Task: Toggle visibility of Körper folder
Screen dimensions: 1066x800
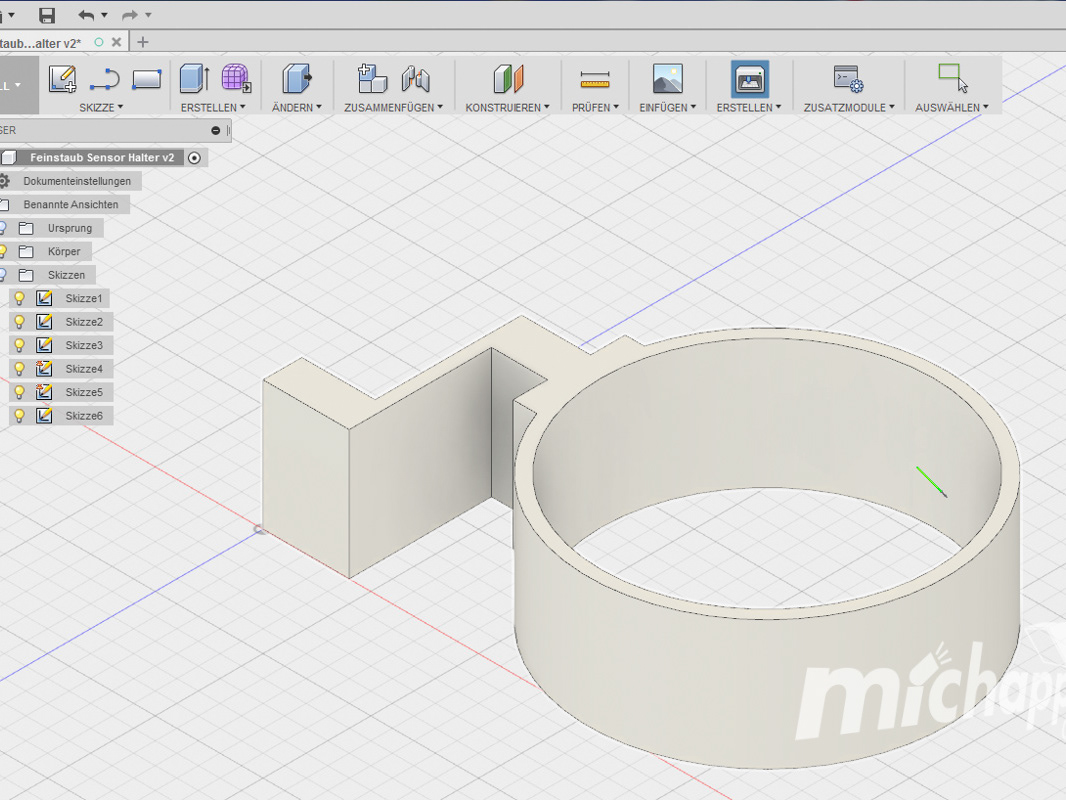Action: 3,251
